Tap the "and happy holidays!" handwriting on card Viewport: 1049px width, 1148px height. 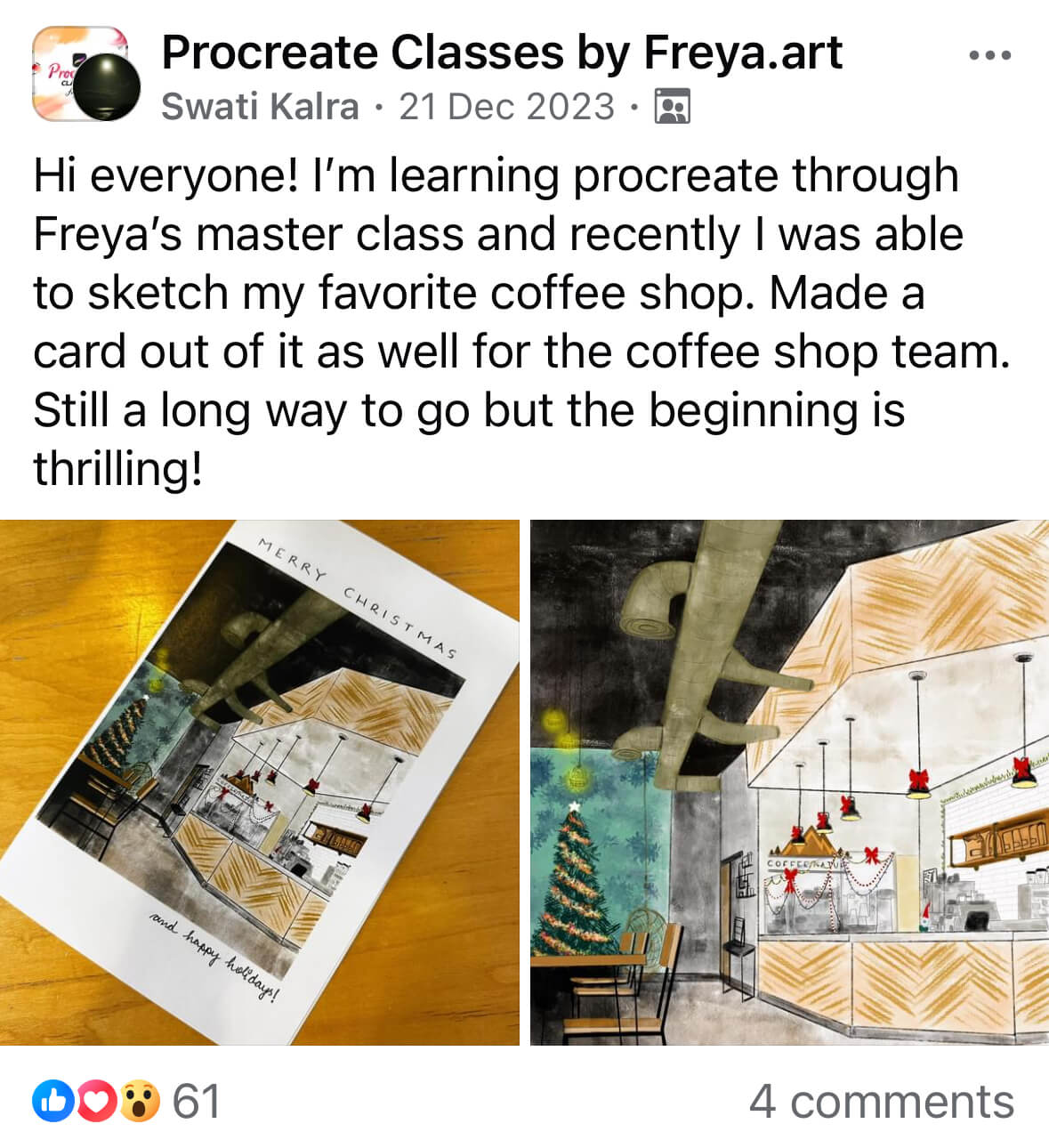pyautogui.click(x=214, y=958)
